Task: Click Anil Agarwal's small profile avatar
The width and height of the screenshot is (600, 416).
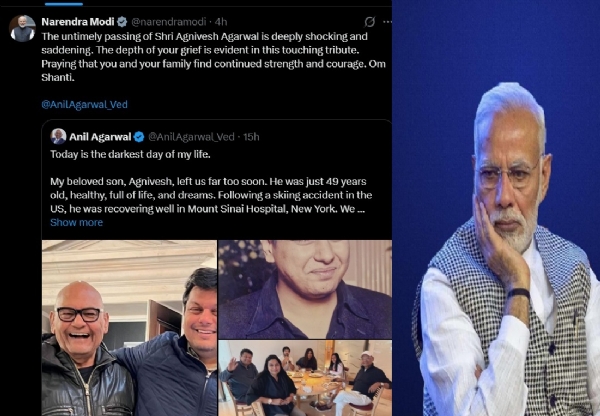Action: 59,136
